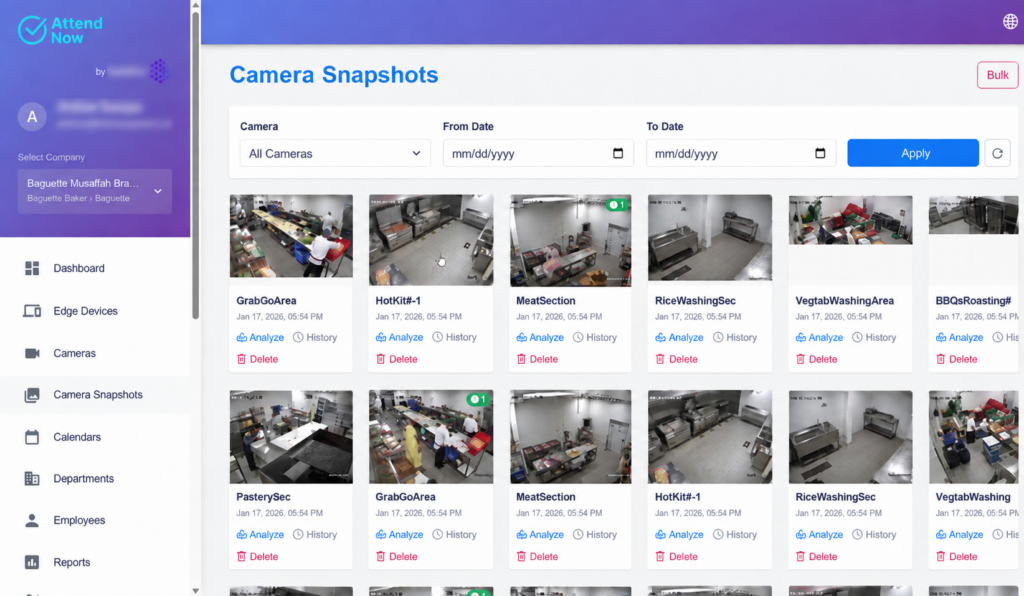Image resolution: width=1024 pixels, height=596 pixels.
Task: Click trash icon on VegtabWashingArea card
Action: (x=801, y=359)
